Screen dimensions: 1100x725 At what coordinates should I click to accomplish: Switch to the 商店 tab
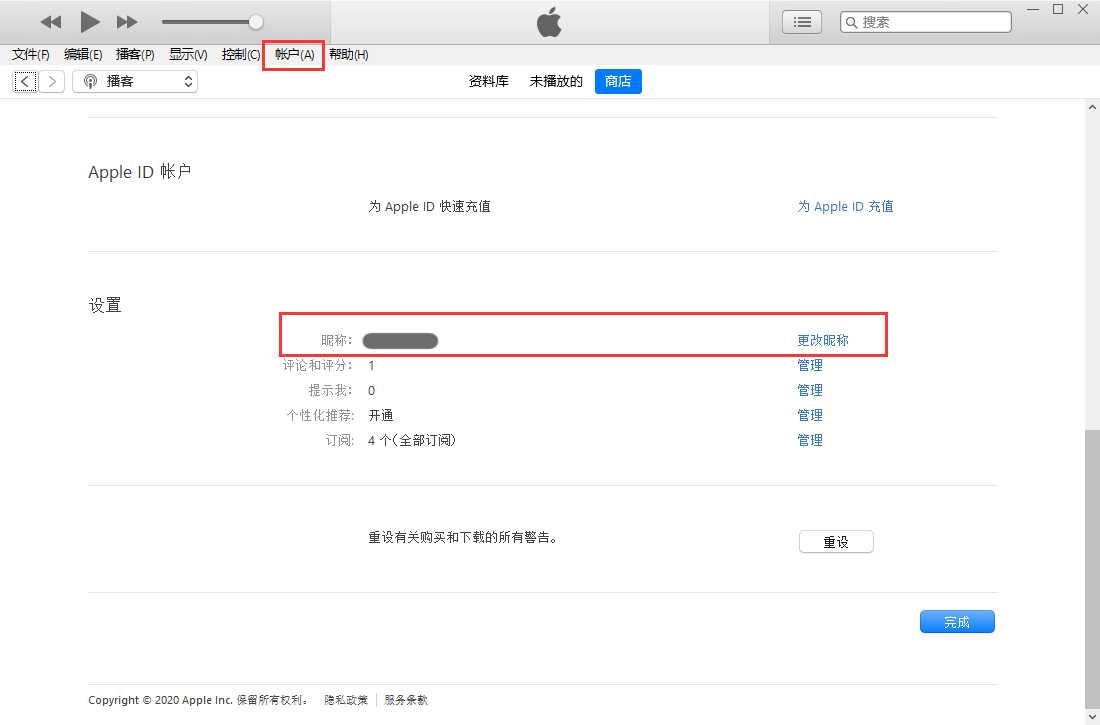(x=618, y=82)
